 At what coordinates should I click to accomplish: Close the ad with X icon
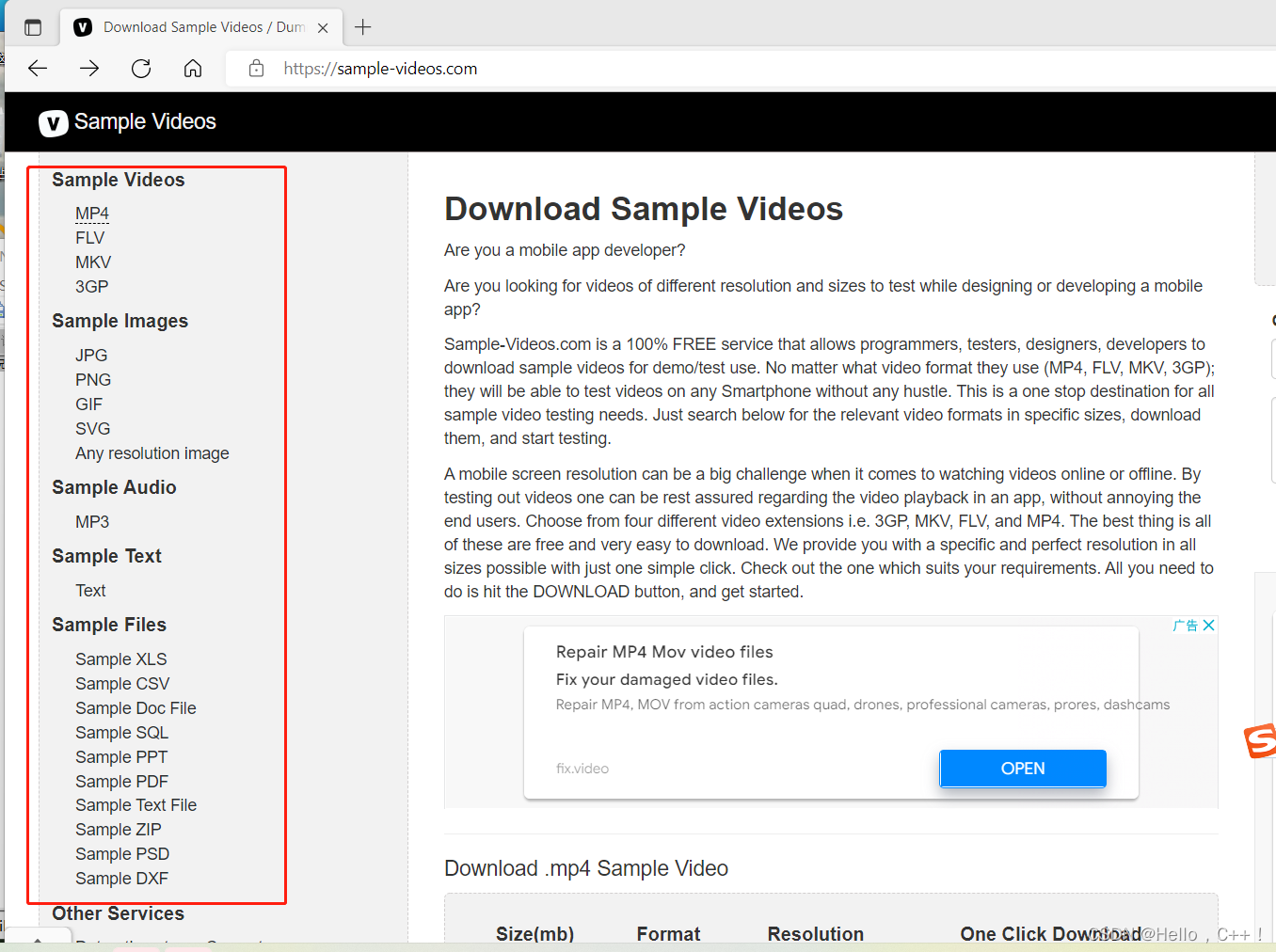tap(1209, 626)
